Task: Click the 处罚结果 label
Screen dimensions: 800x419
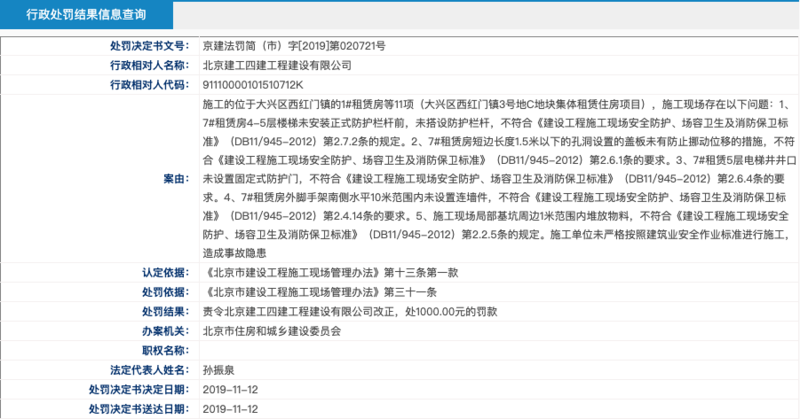Action: (x=165, y=311)
